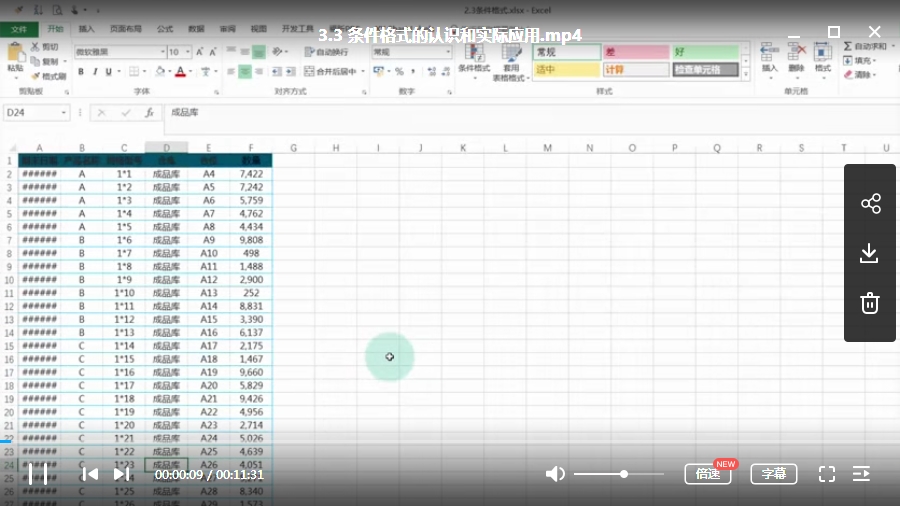Open the 视图 ribbon tab
900x506 pixels.
tap(258, 29)
